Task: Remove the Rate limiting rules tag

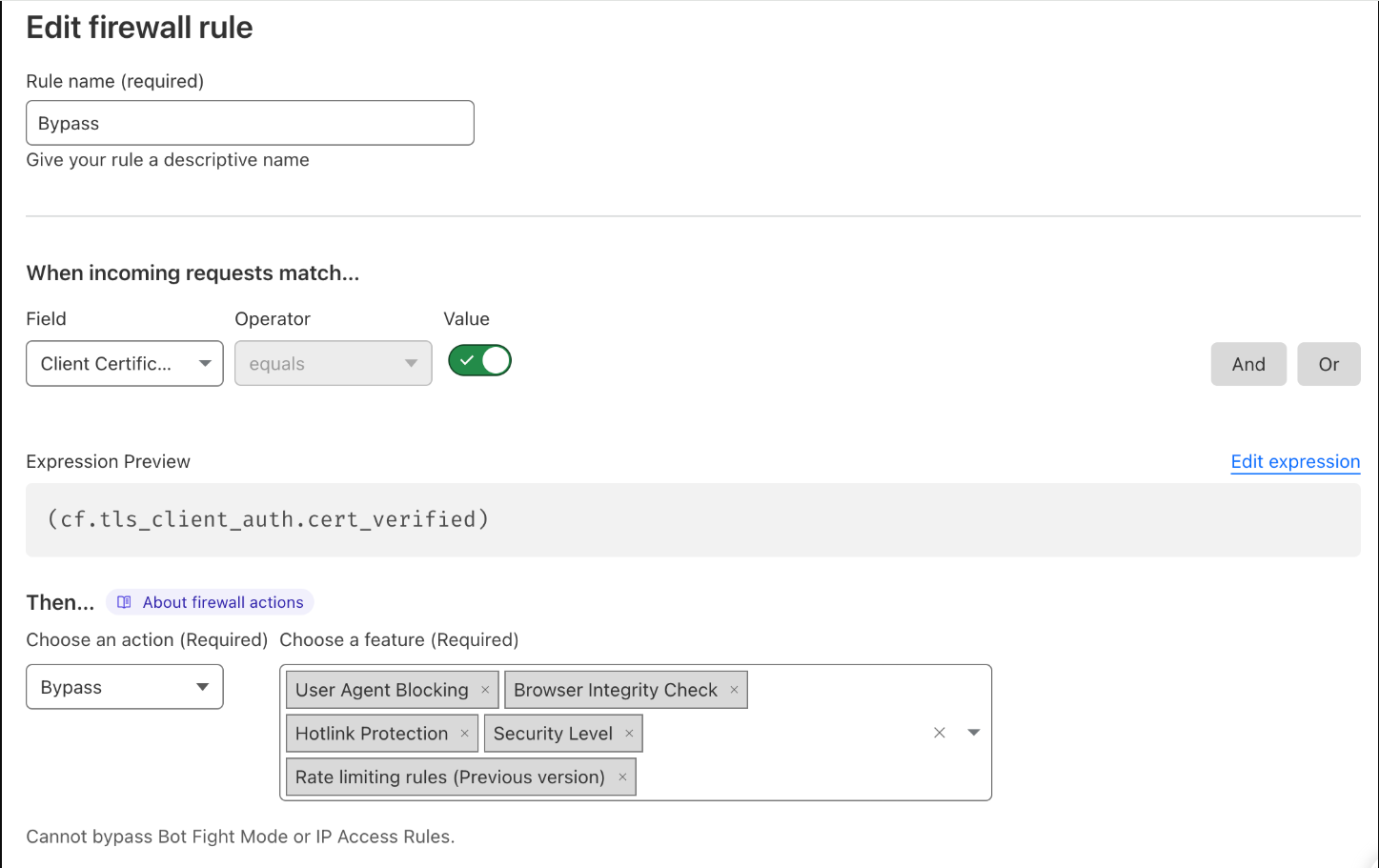Action: [x=622, y=777]
